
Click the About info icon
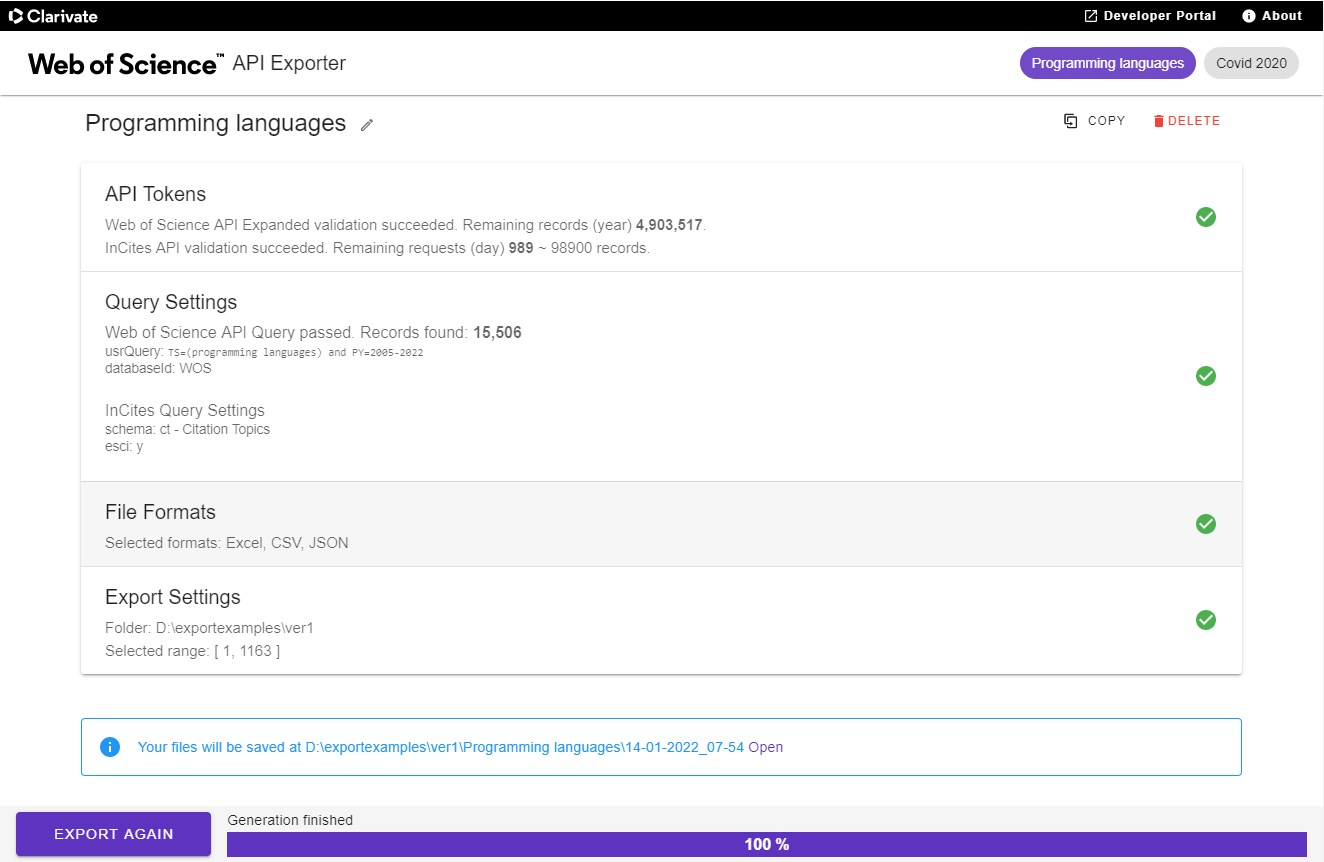tap(1249, 15)
